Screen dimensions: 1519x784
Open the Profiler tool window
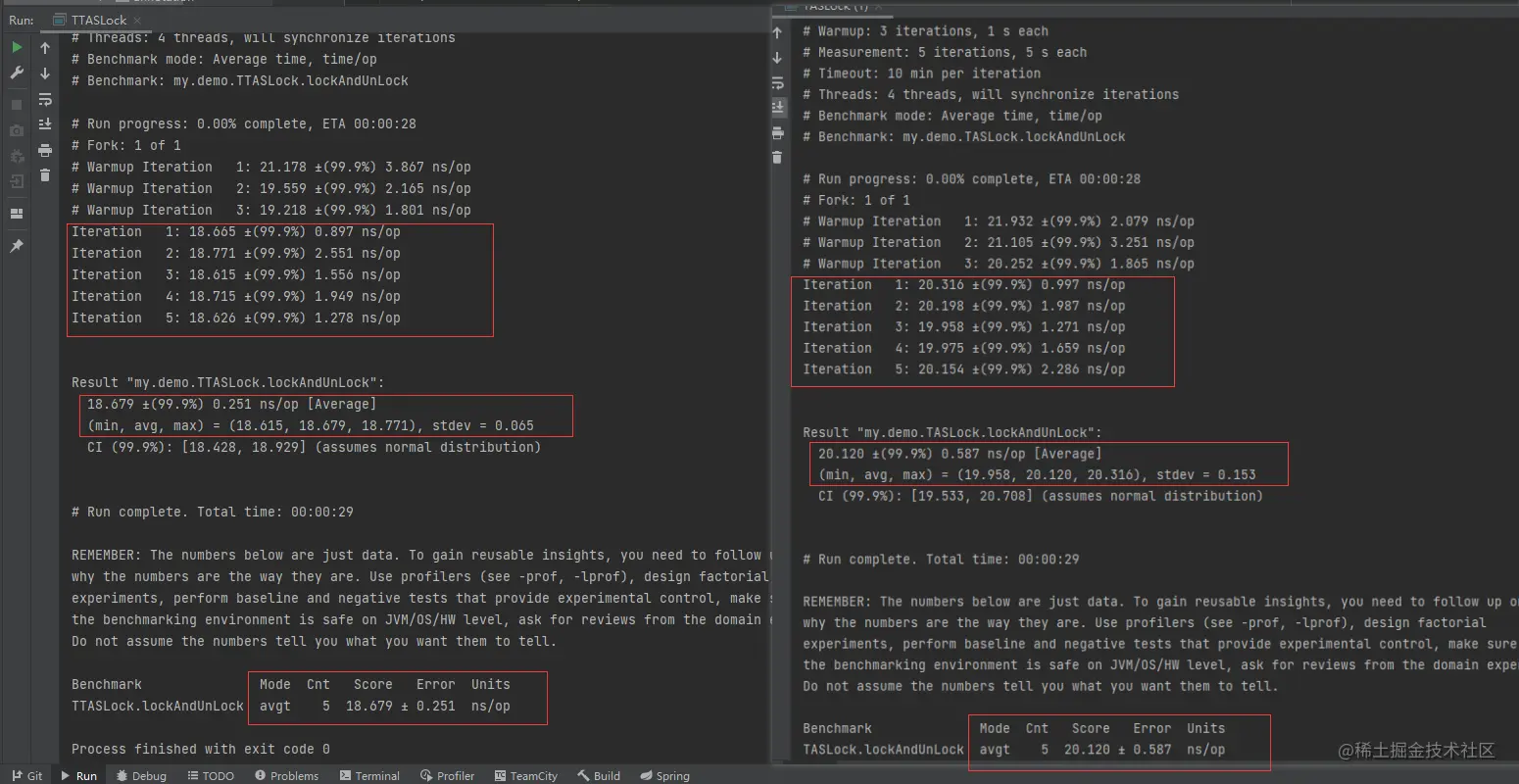447,775
